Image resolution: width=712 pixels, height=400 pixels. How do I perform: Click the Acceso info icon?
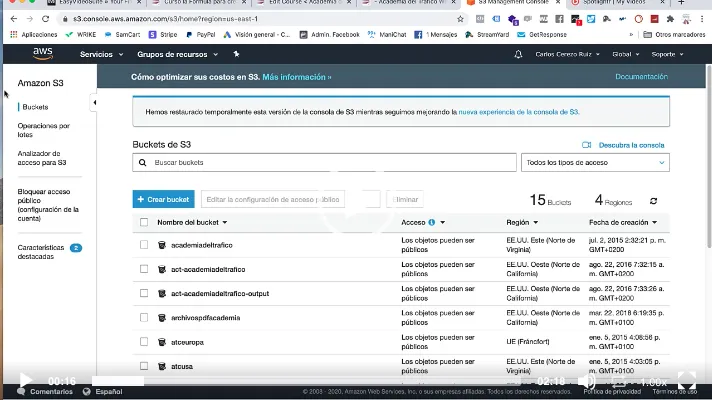tap(431, 222)
